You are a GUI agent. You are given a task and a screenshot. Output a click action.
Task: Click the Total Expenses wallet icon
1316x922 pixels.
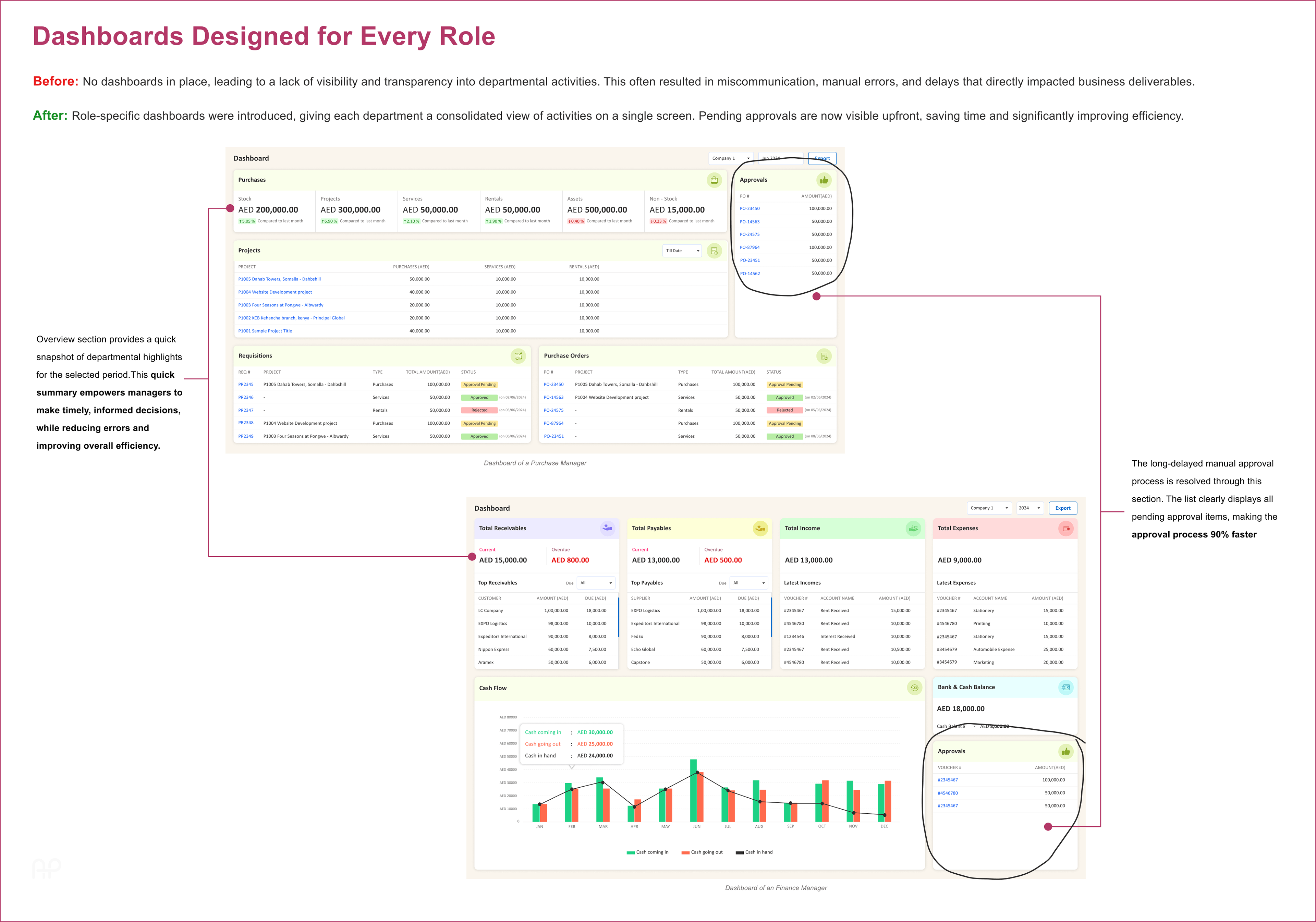tap(1065, 528)
